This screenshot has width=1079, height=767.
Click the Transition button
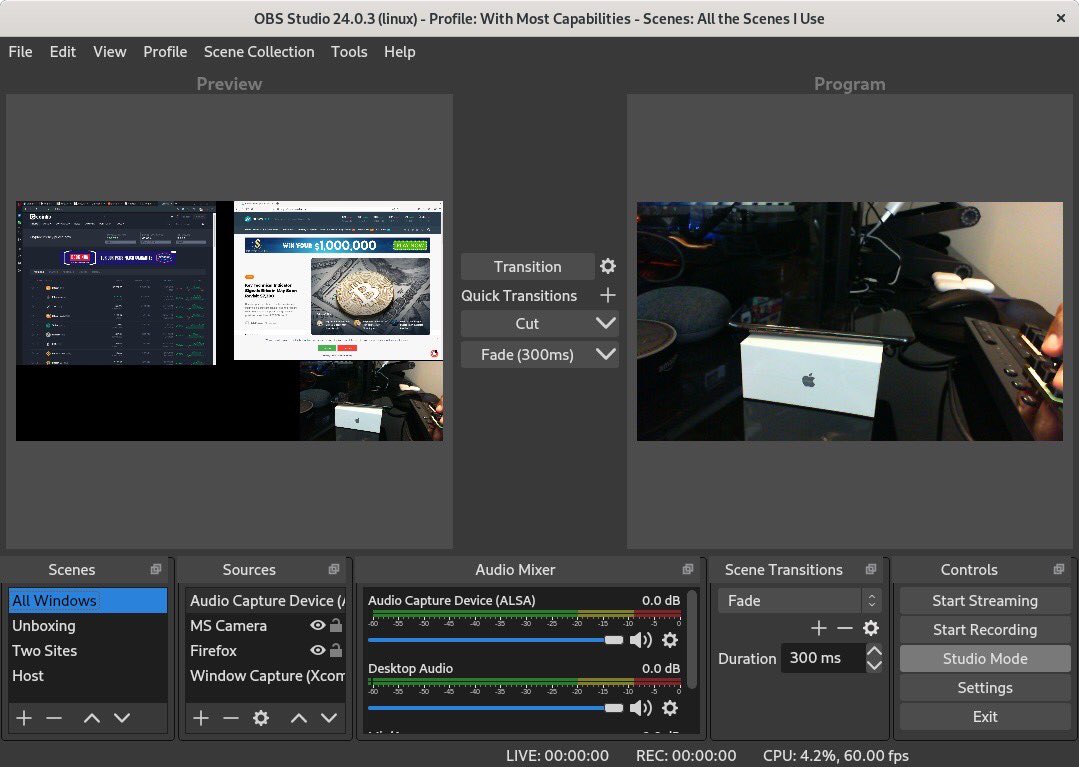pyautogui.click(x=527, y=266)
